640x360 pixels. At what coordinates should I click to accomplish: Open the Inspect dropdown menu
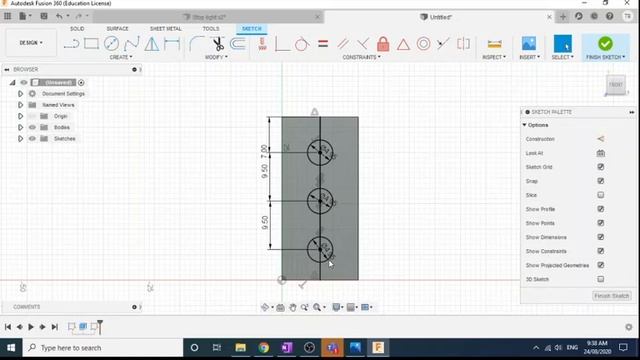tap(494, 57)
